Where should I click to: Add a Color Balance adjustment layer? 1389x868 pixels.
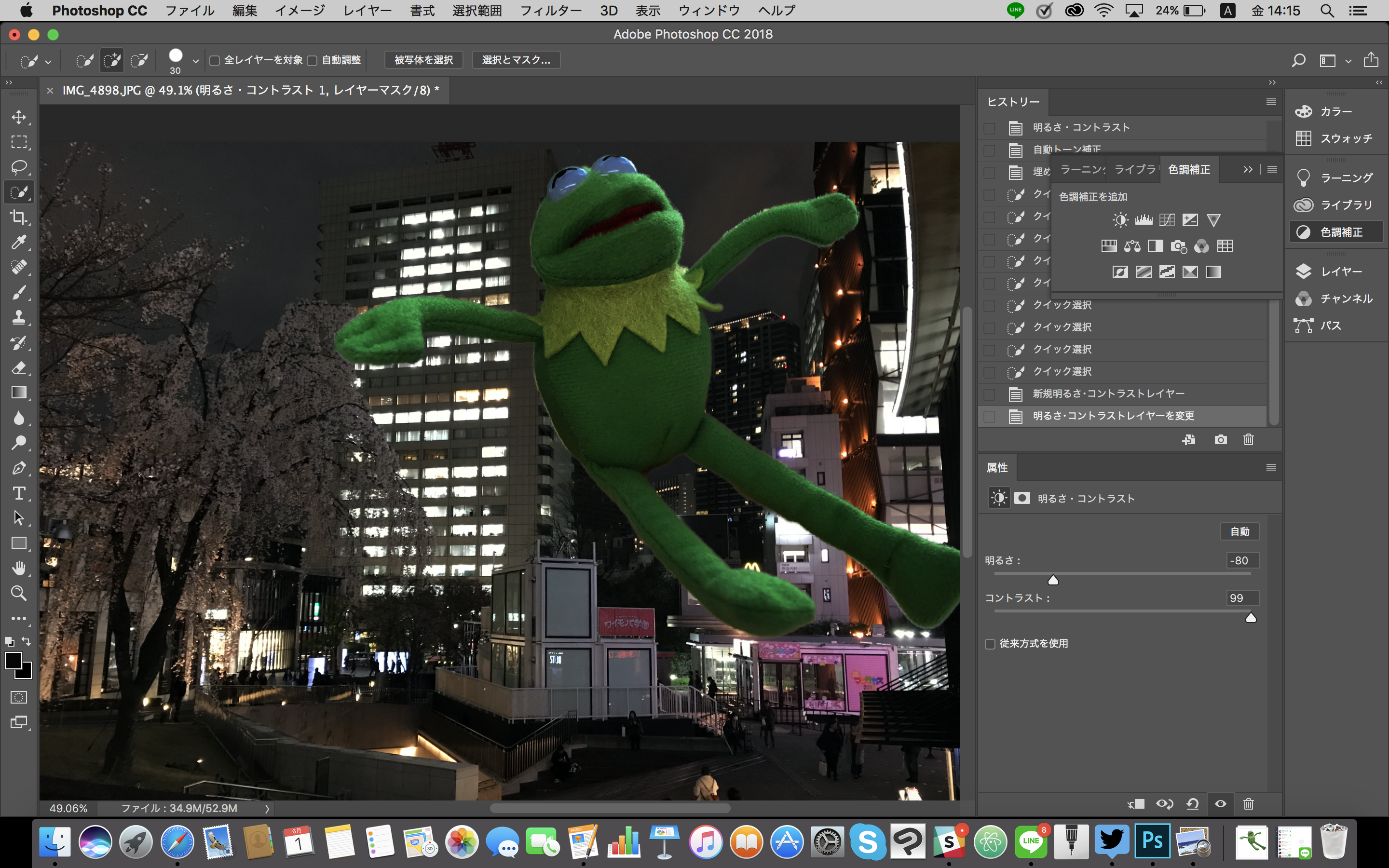point(1132,246)
